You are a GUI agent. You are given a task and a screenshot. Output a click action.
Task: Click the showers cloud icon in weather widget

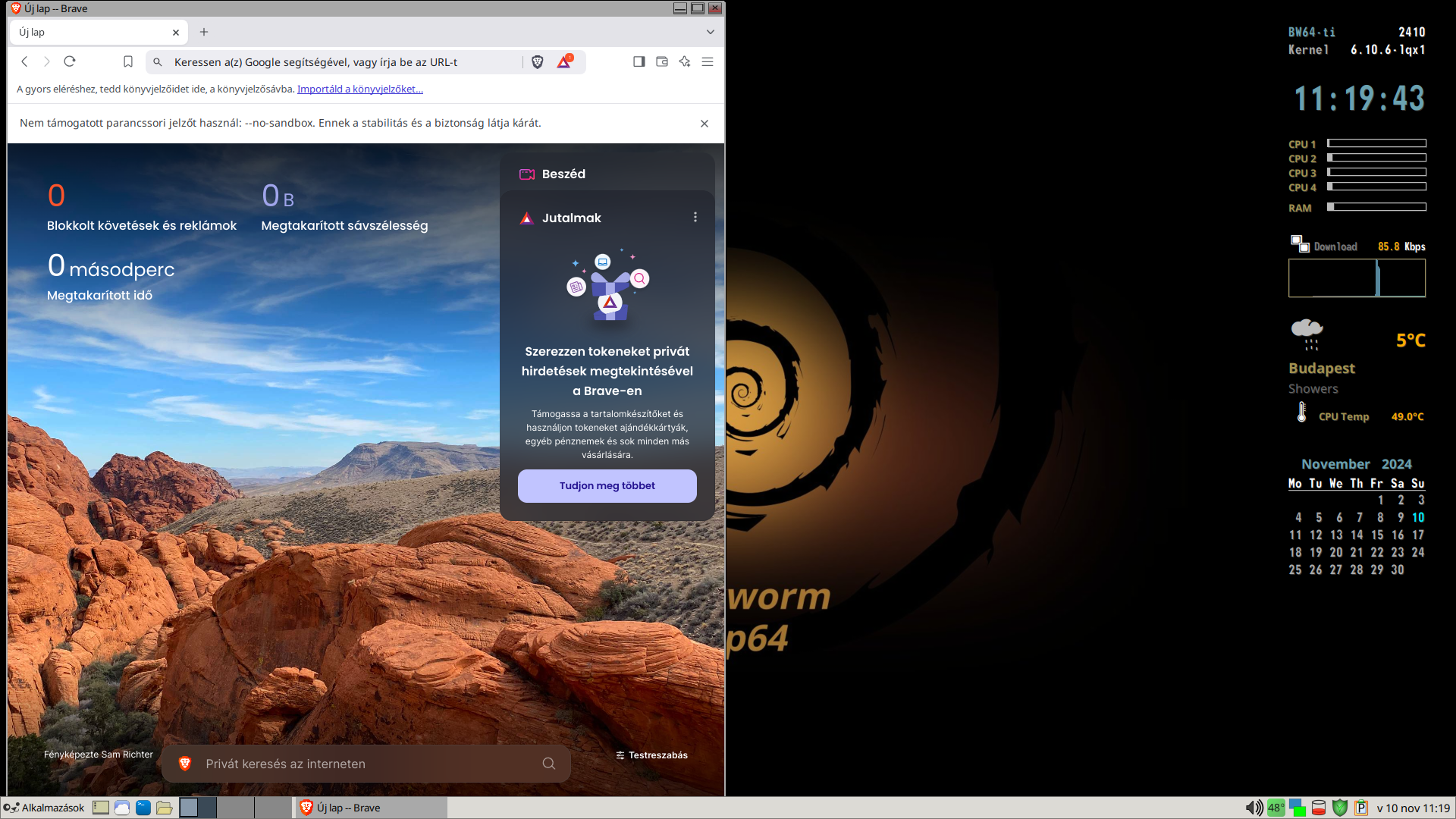1307,334
